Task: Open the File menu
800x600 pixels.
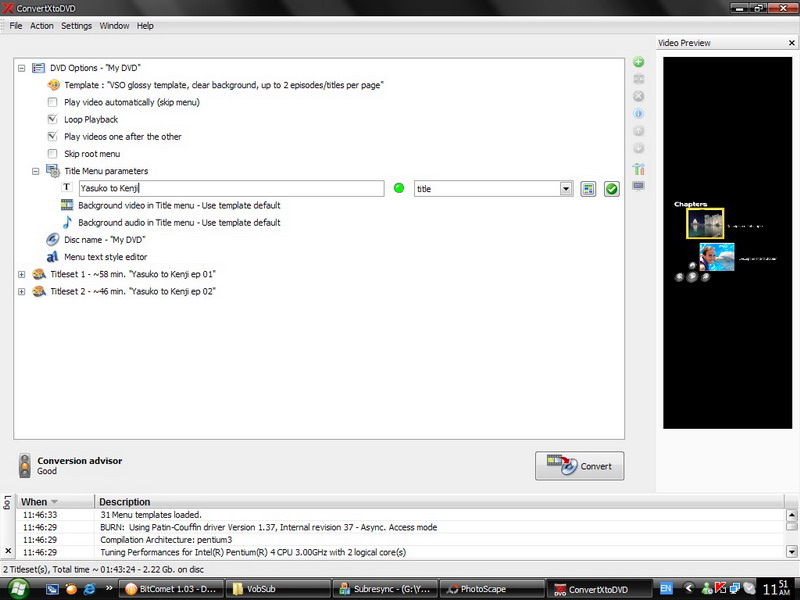Action: point(16,26)
